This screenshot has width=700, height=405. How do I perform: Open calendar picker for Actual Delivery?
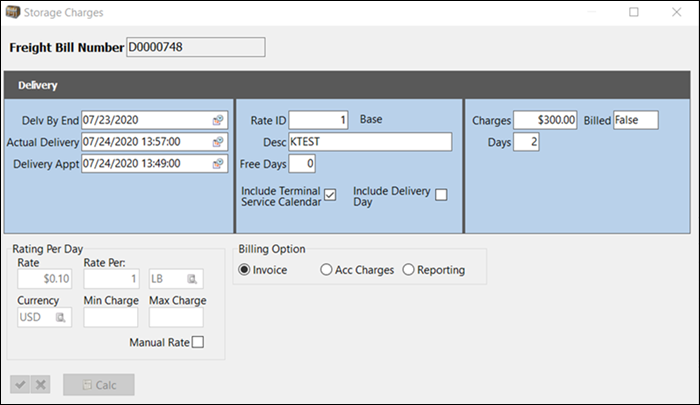tap(217, 142)
